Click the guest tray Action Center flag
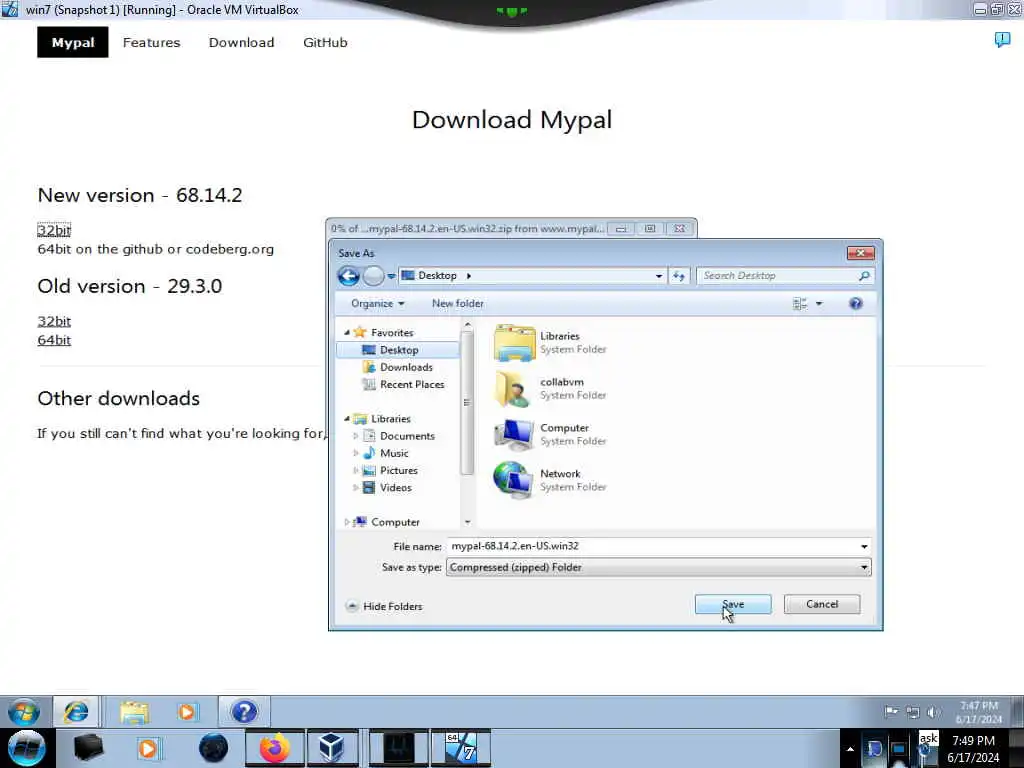Viewport: 1024px width, 768px height. point(891,712)
